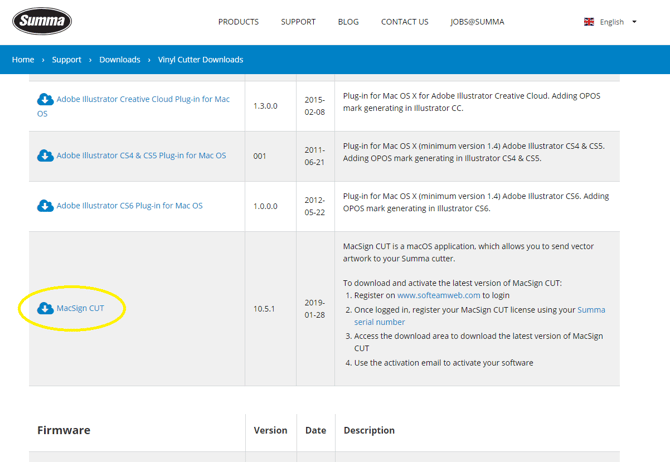Click download cloud icon for CS6 Plug-in
Image resolution: width=670 pixels, height=462 pixels.
click(x=45, y=206)
